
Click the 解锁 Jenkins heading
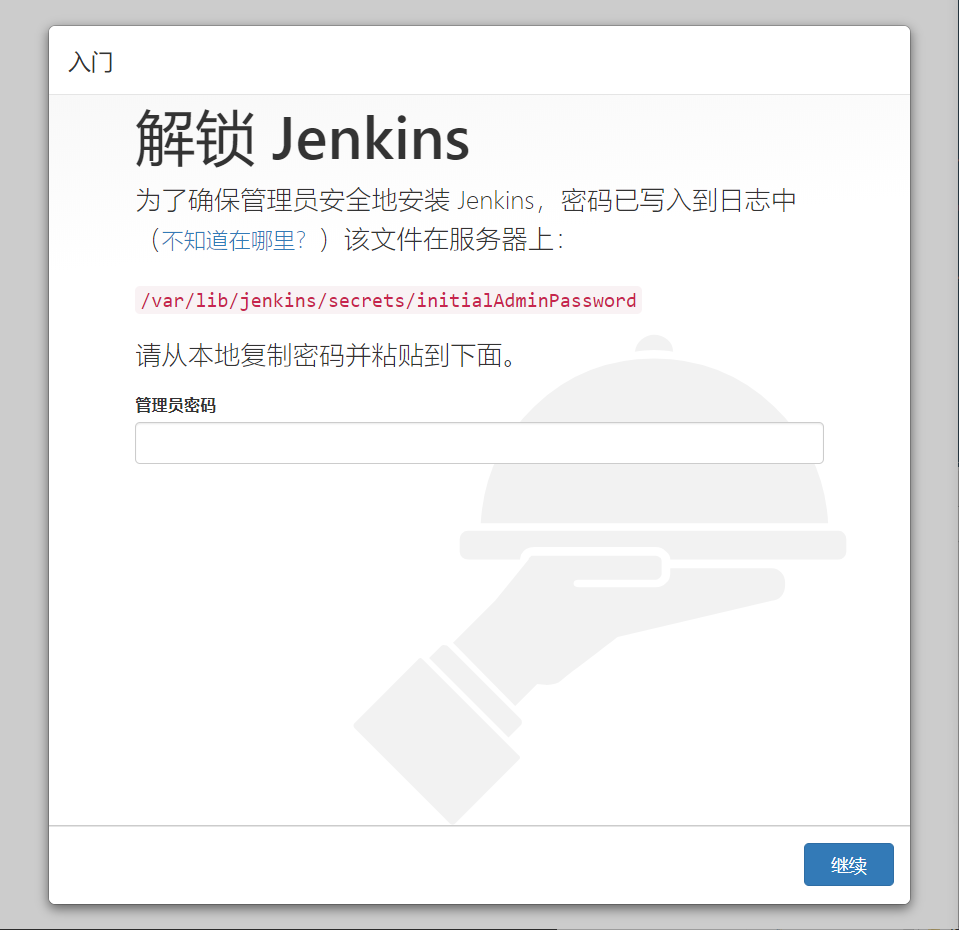click(302, 139)
